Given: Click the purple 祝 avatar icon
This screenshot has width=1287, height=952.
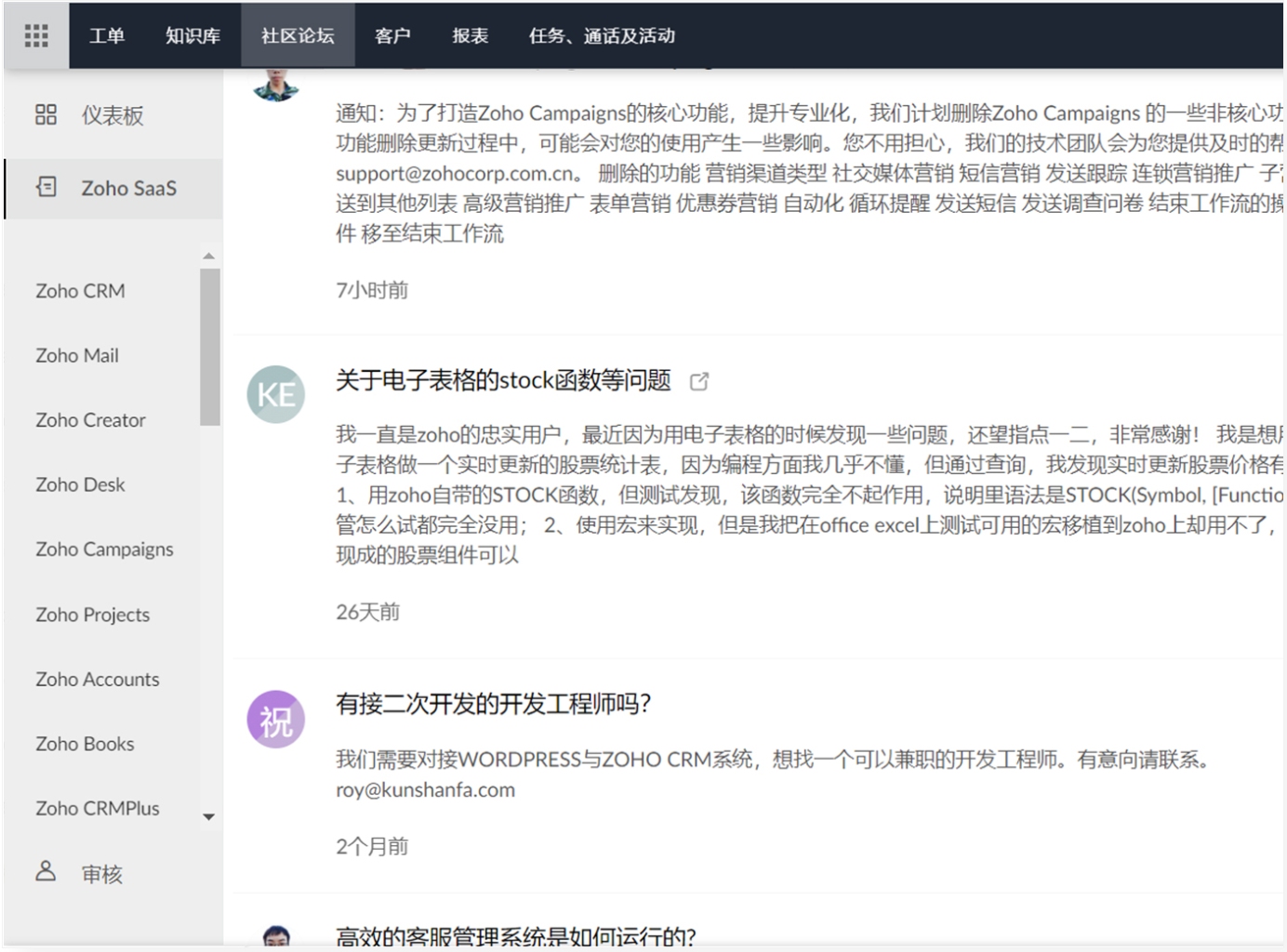Looking at the screenshot, I should click(275, 719).
